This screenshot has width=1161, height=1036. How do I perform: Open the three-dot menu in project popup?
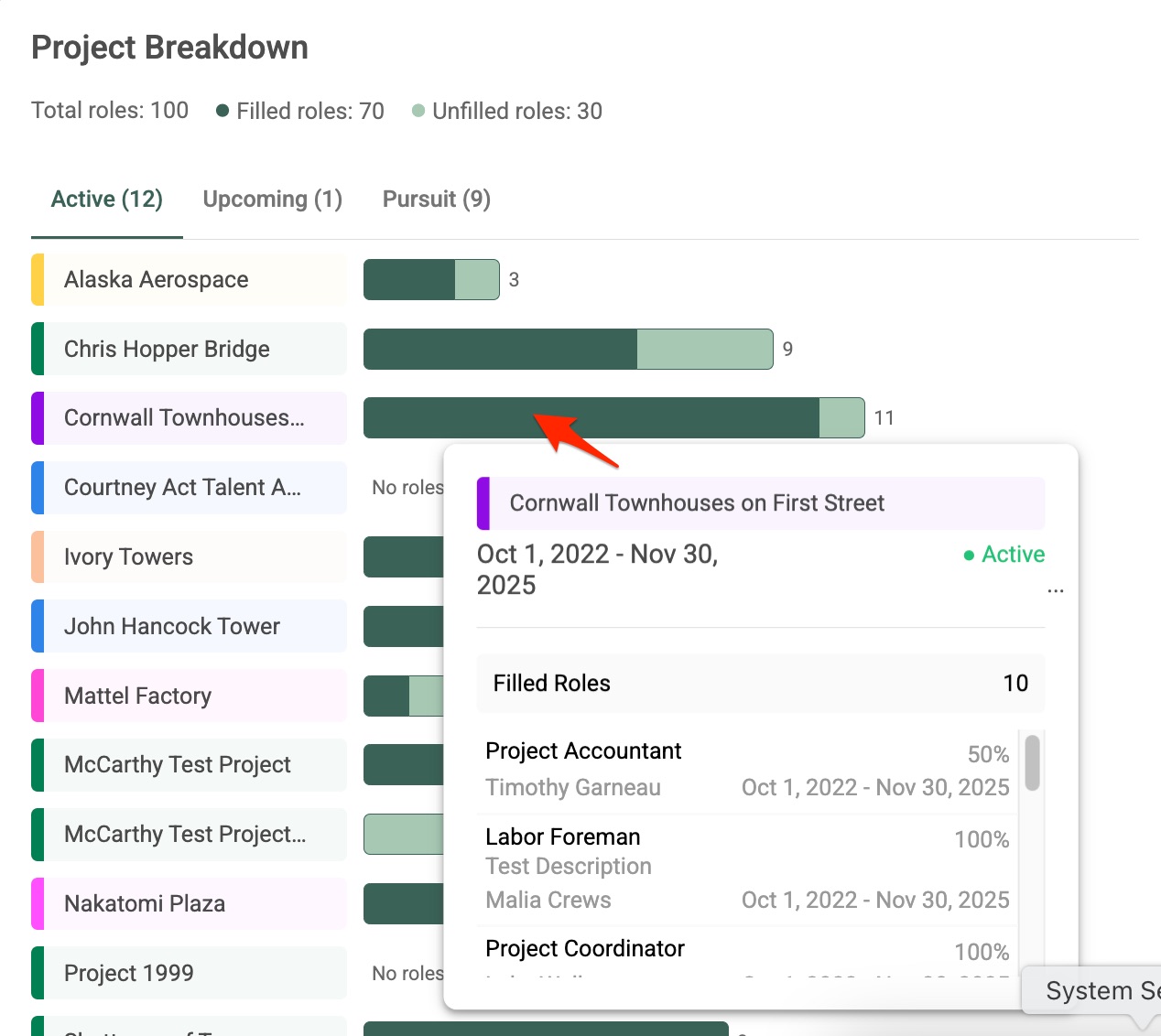click(1055, 591)
